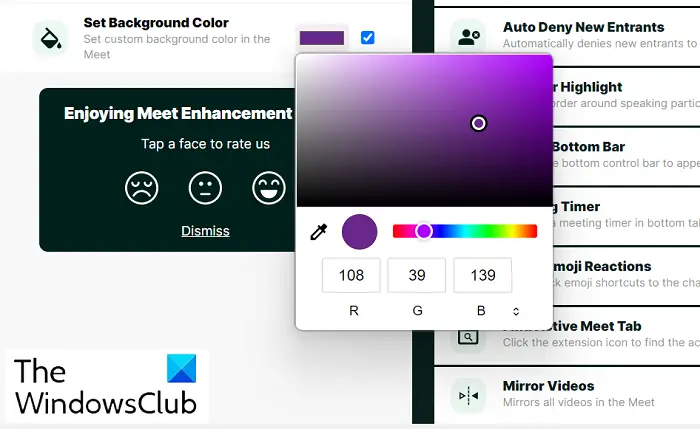700x429 pixels.
Task: Click the selector circle in the saturation field
Action: (x=479, y=123)
